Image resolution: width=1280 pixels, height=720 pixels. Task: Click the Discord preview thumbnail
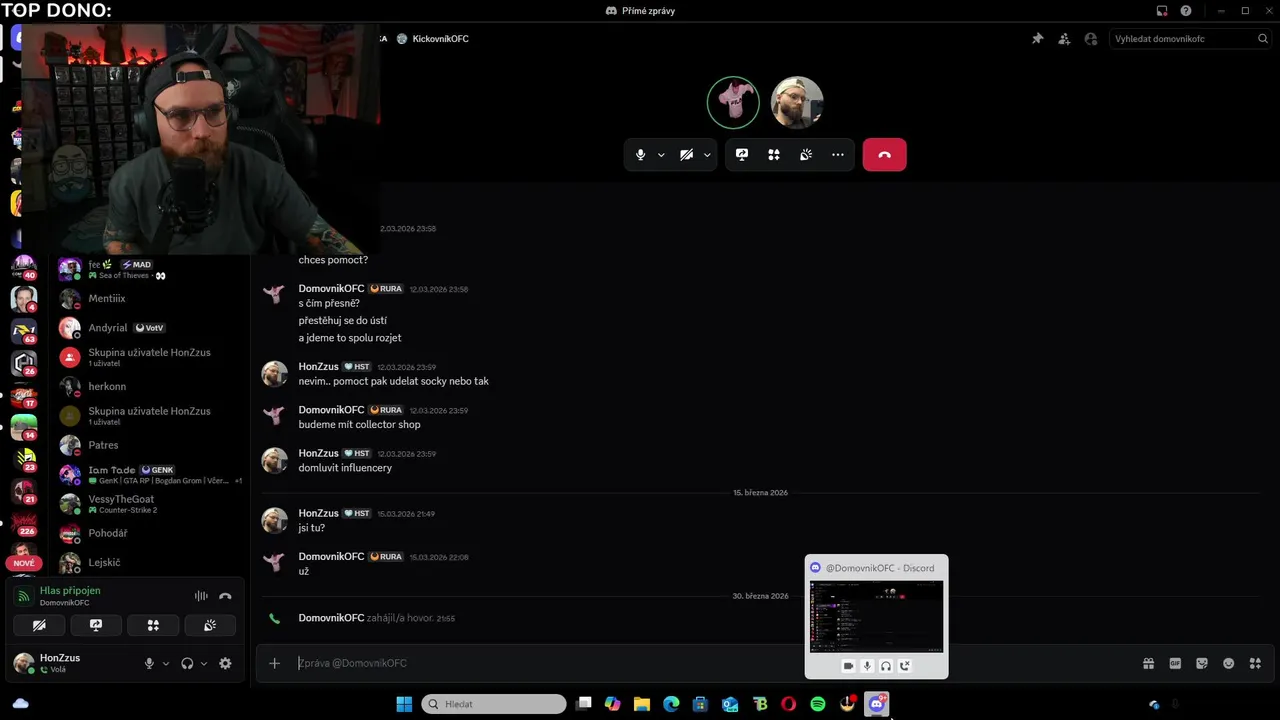(x=876, y=616)
